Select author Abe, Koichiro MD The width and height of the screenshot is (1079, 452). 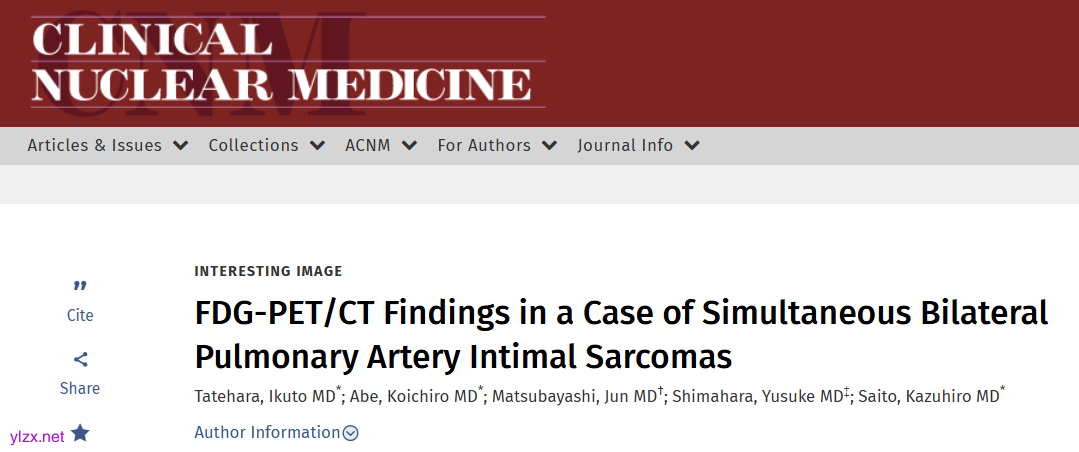[414, 397]
